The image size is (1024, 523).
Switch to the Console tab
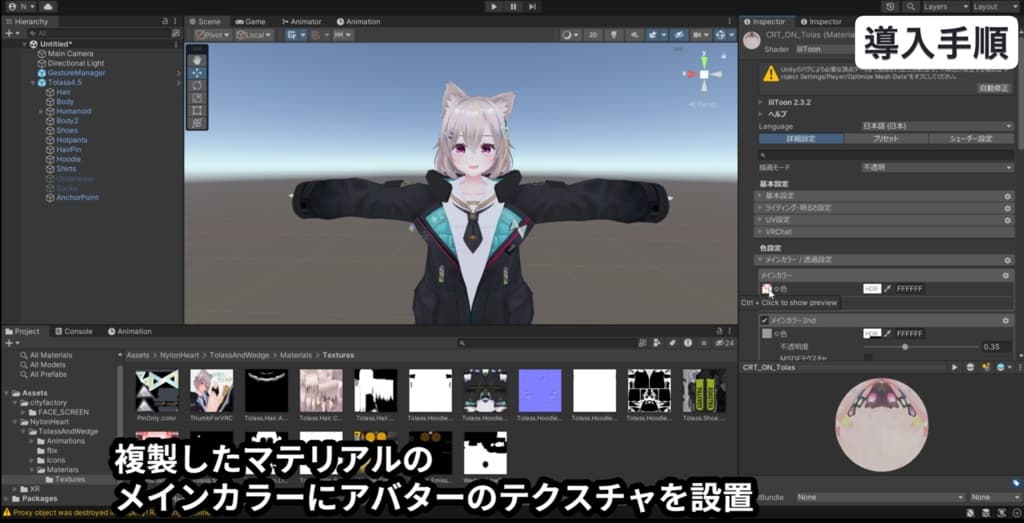click(74, 331)
